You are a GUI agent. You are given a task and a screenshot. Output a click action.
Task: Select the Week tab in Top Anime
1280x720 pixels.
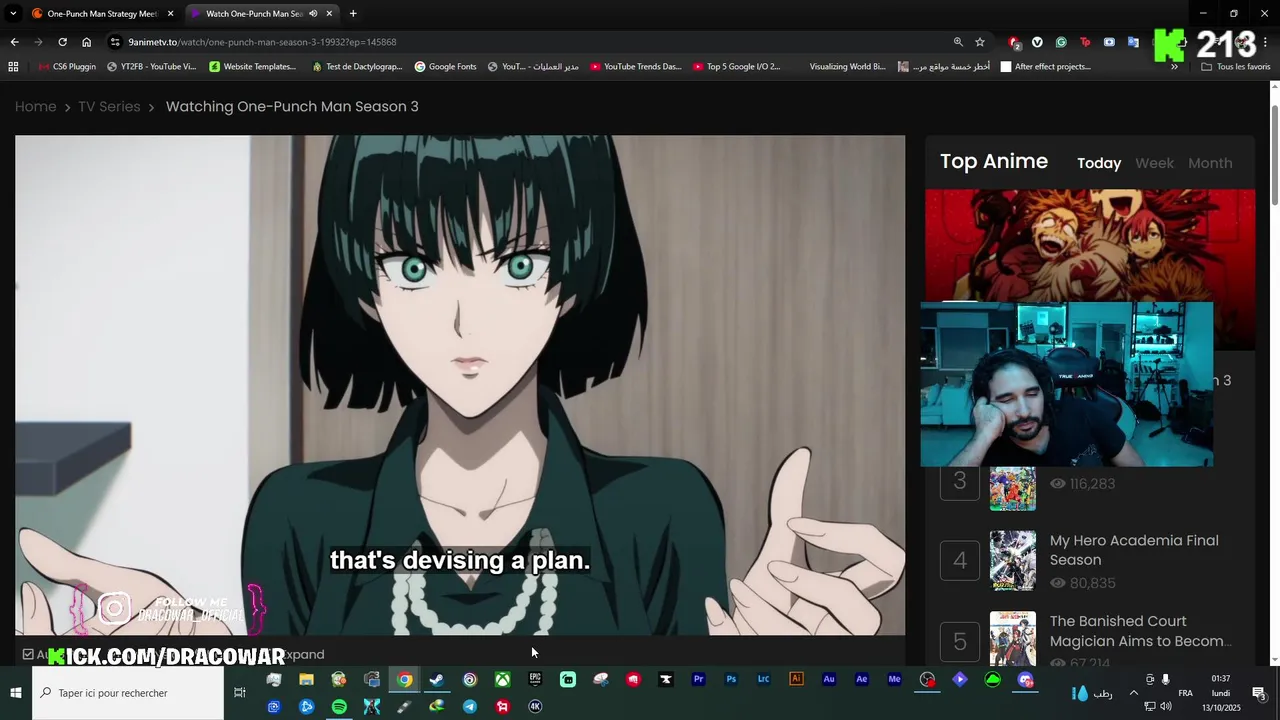point(1154,163)
